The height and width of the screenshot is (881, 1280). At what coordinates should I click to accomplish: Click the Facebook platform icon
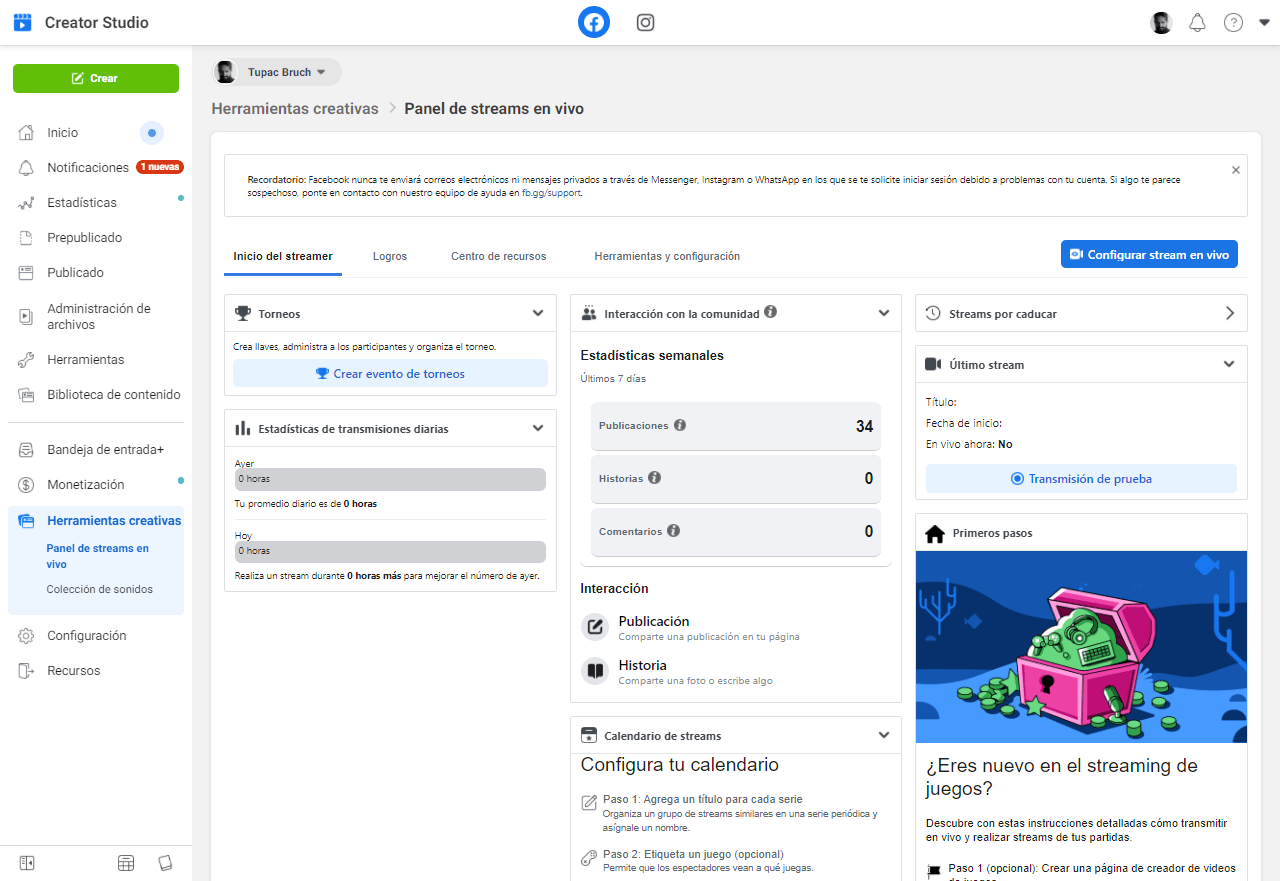click(x=594, y=22)
